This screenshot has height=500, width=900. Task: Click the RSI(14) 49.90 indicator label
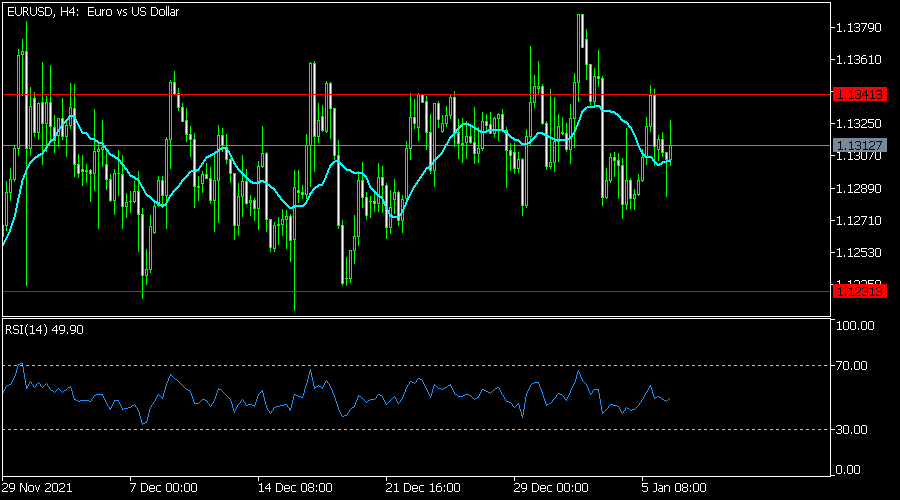pyautogui.click(x=44, y=330)
